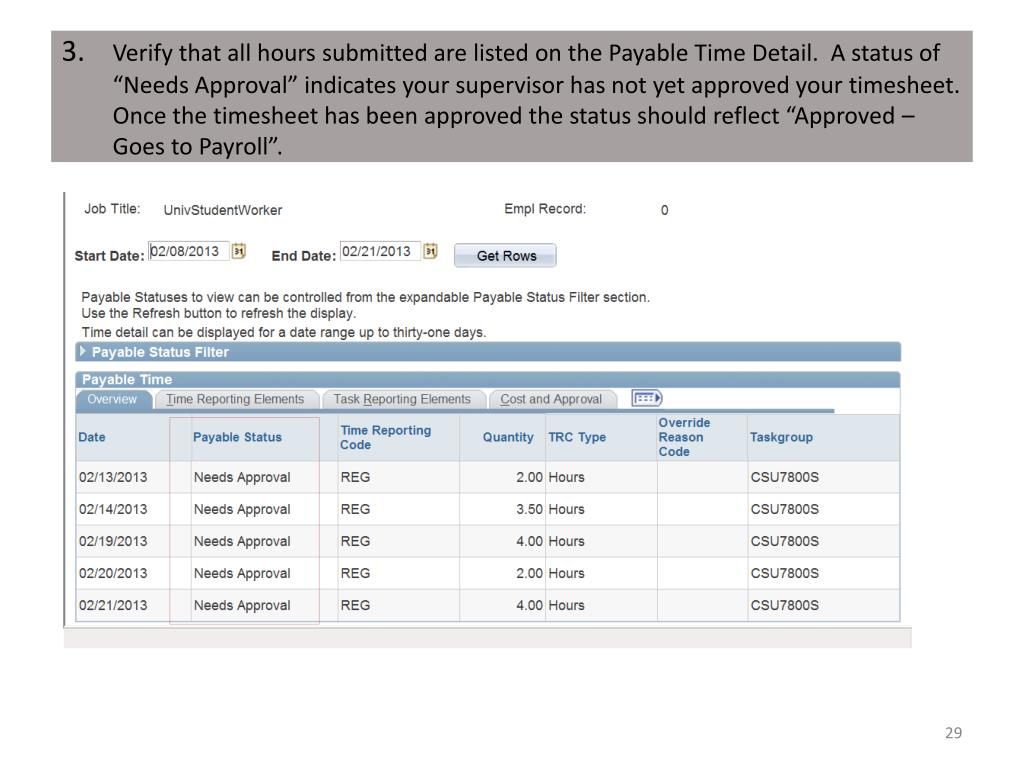This screenshot has width=1024, height=768.
Task: Switch to Time Reporting Elements tab
Action: (235, 399)
